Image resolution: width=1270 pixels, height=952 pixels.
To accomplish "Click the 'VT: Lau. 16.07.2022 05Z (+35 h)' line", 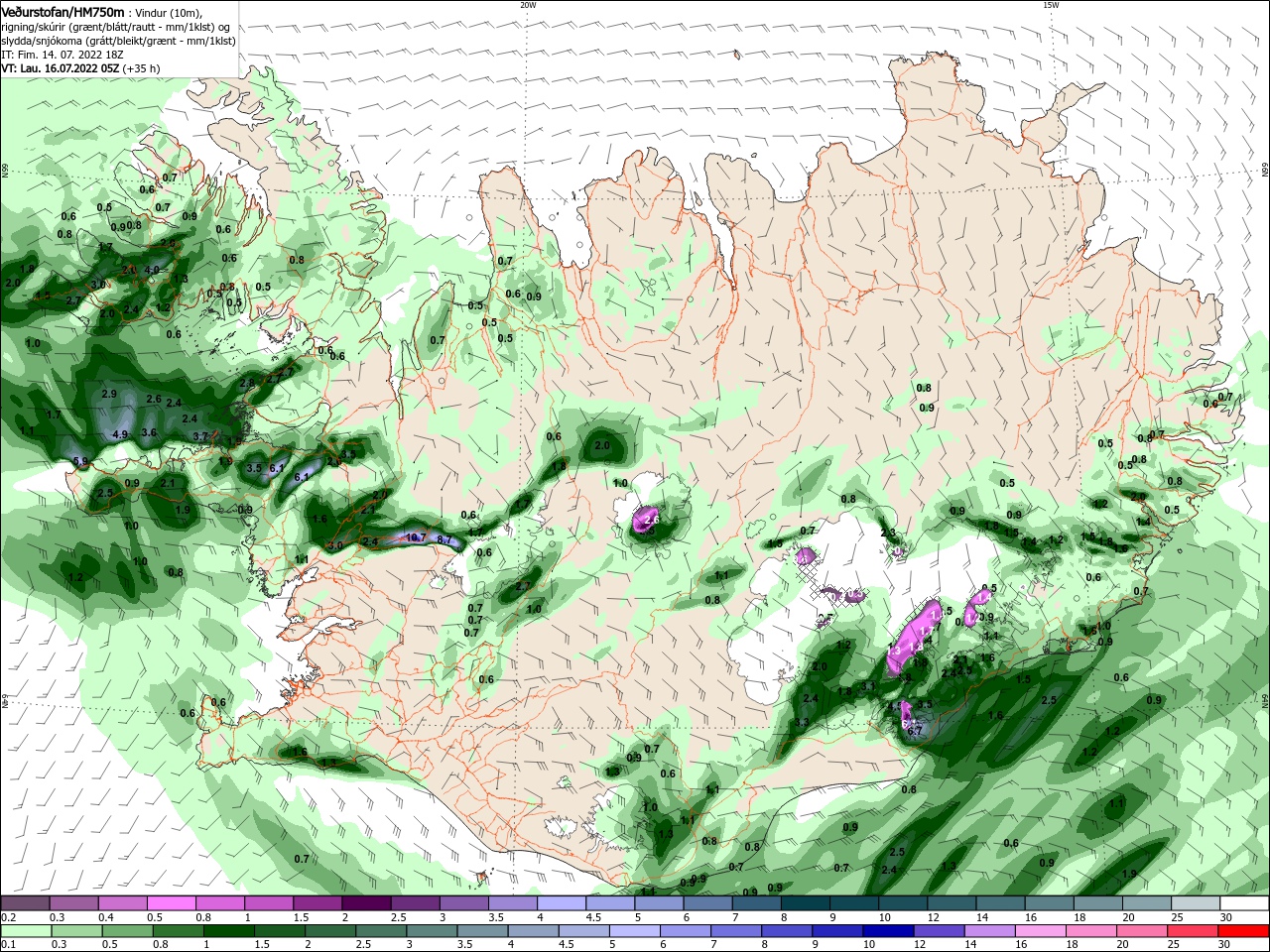I will coord(80,68).
